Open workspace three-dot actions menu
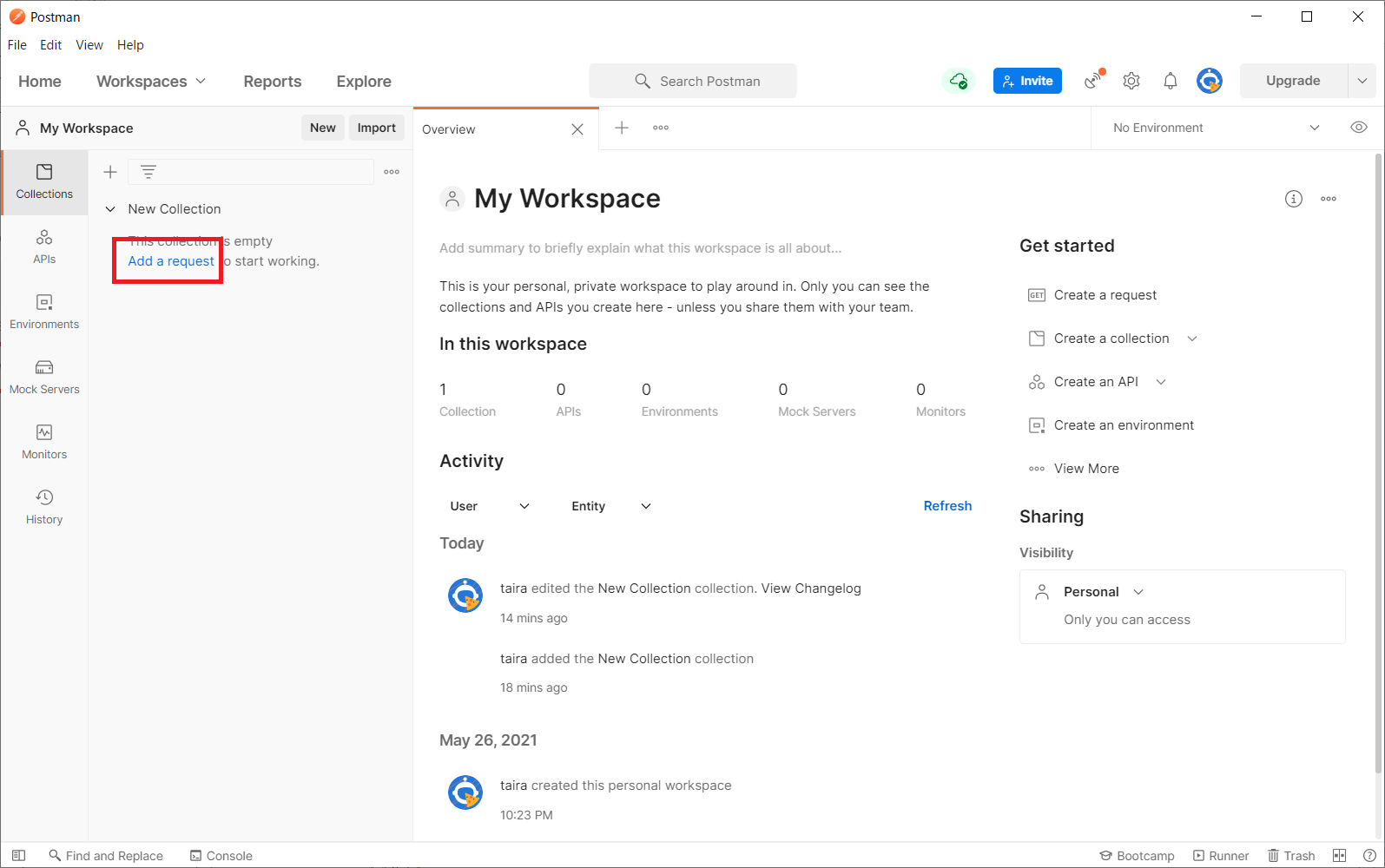The height and width of the screenshot is (868, 1385). click(x=1329, y=199)
